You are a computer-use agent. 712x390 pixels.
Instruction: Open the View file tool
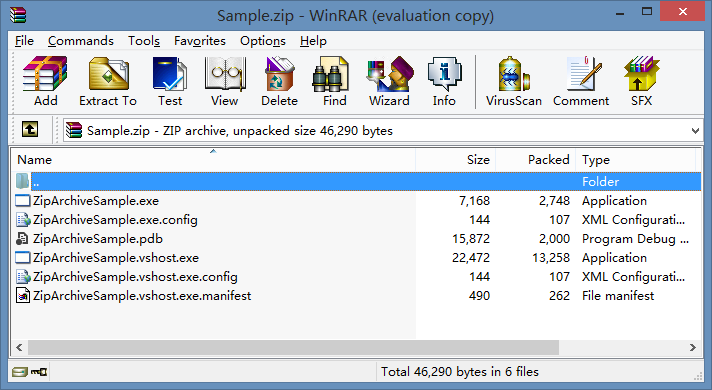pyautogui.click(x=225, y=81)
